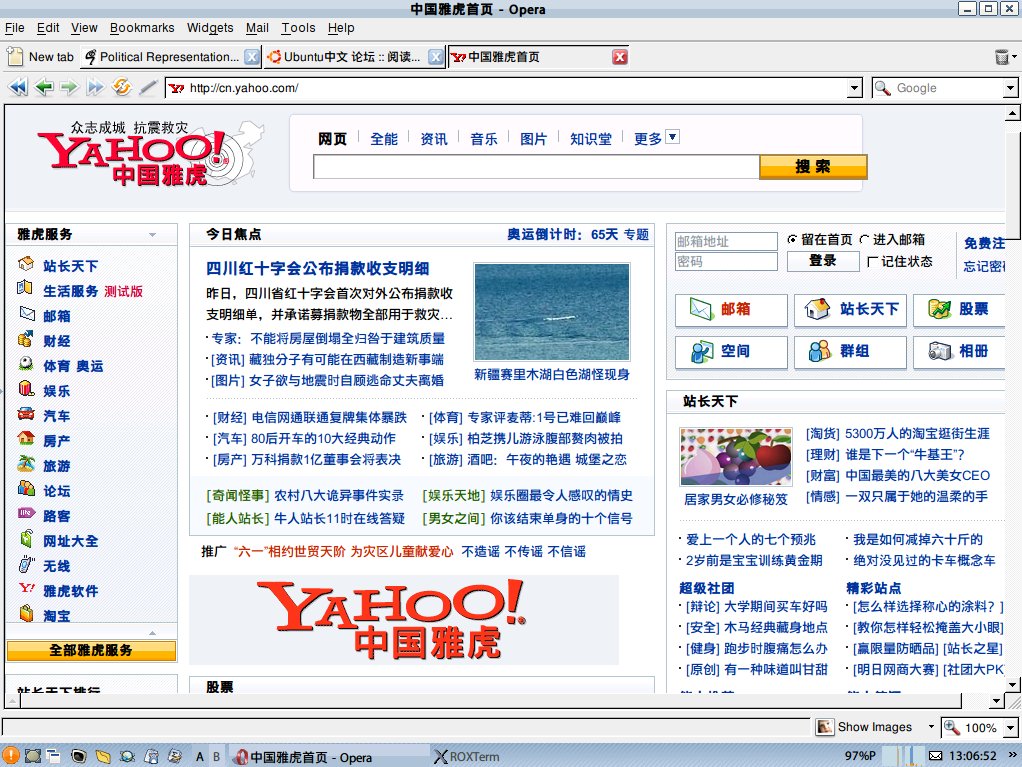Viewport: 1022px width, 767px height.
Task: Open the address bar history dropdown
Action: tap(854, 87)
